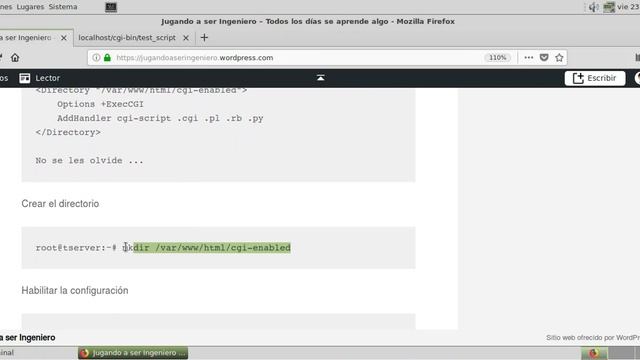640x360 pixels.
Task: Switch to the localhost/cgi-bin/test_script tab
Action: (x=127, y=38)
